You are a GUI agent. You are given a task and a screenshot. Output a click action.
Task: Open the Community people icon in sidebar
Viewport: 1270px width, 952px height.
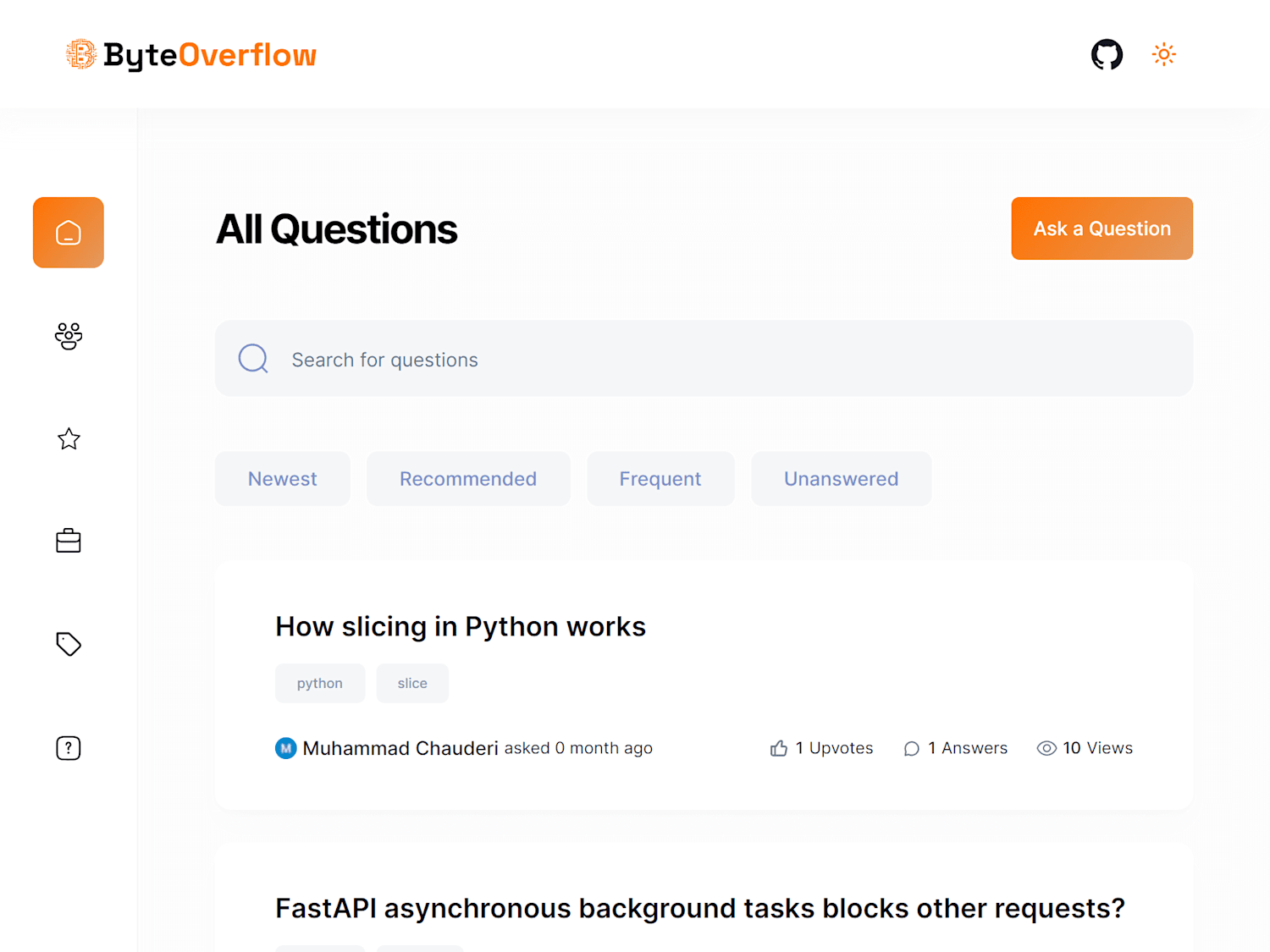coord(69,336)
